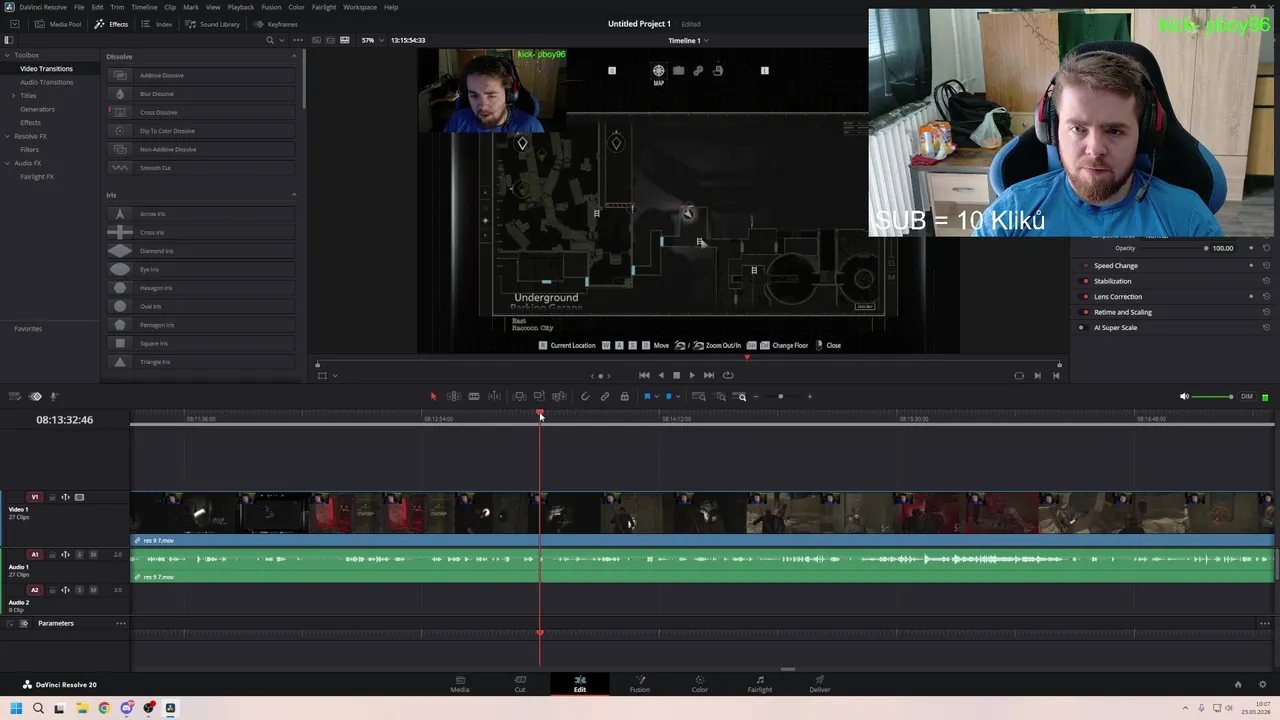
Task: Open the Media Pool panel
Action: 58,24
